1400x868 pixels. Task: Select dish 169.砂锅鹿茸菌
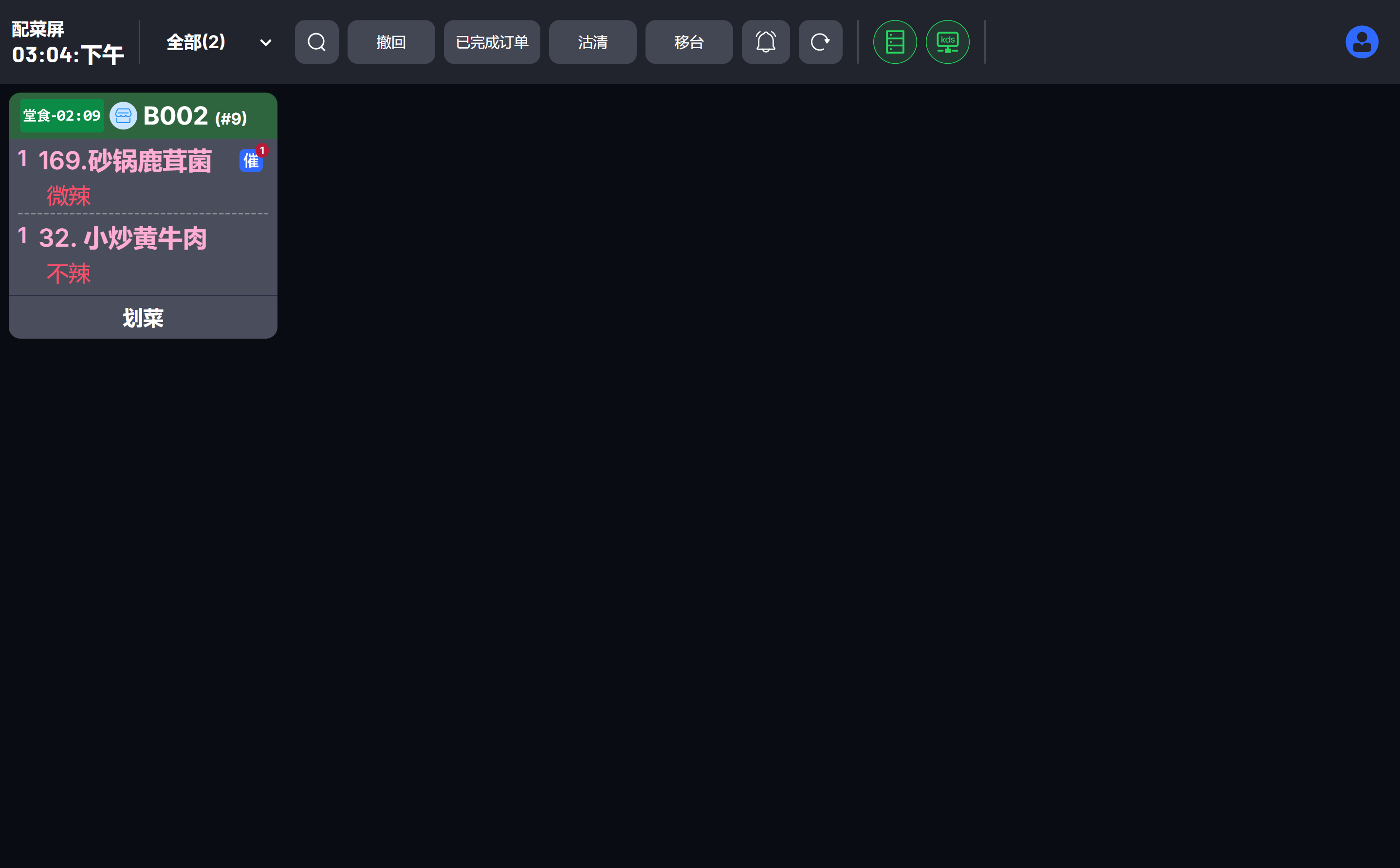[125, 161]
